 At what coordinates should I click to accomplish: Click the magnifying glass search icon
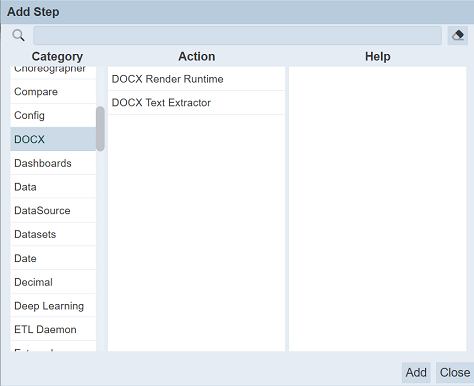18,35
